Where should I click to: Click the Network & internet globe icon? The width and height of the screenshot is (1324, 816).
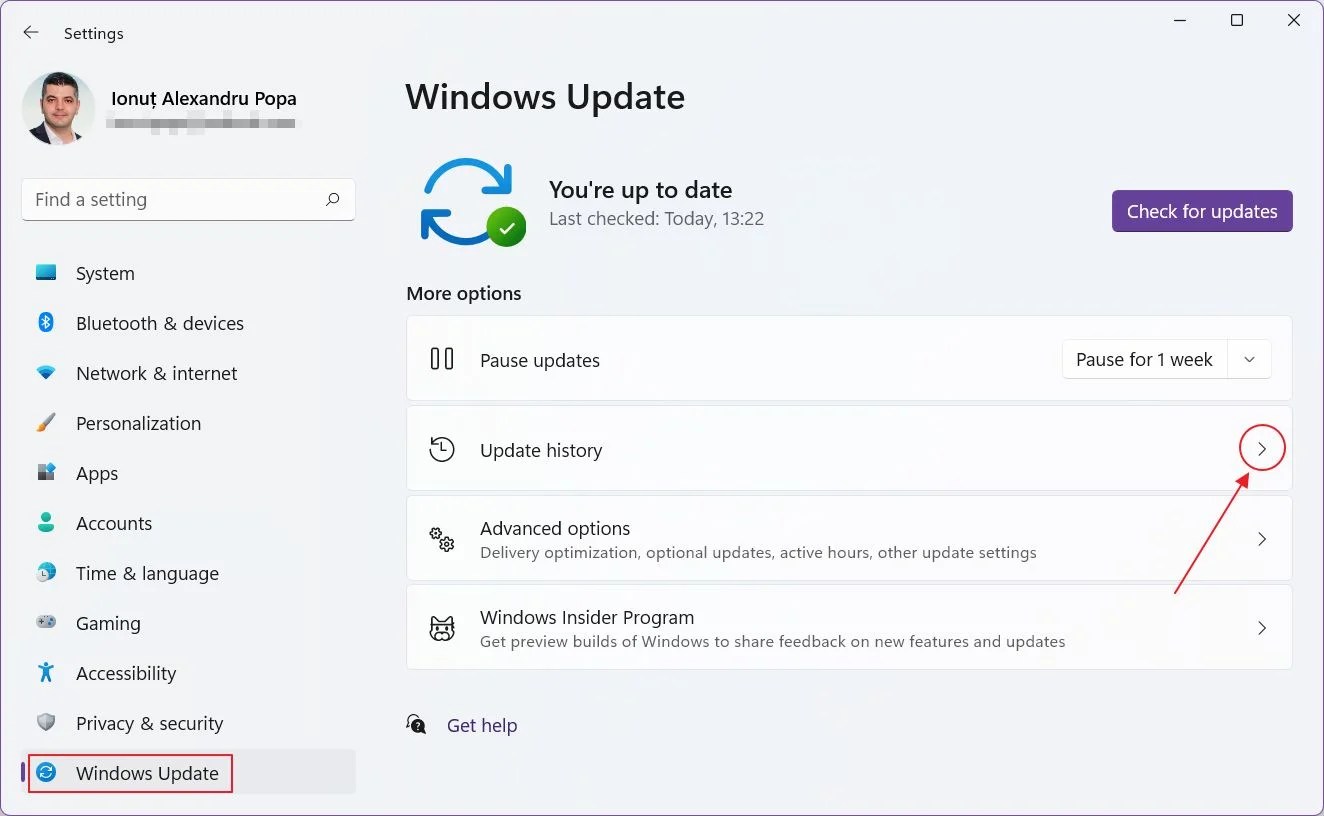tap(46, 372)
